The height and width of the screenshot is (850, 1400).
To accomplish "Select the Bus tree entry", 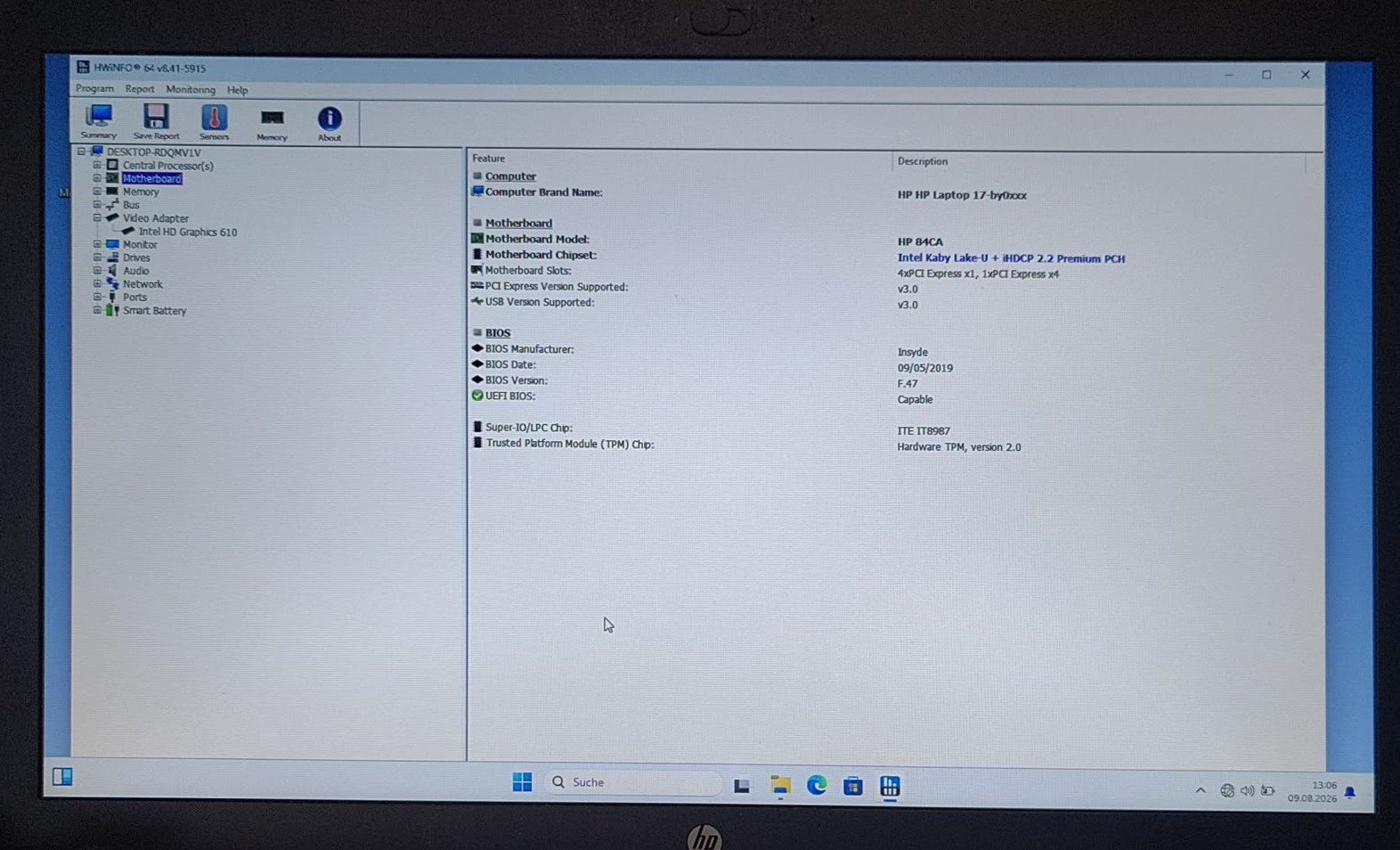I will click(x=131, y=205).
